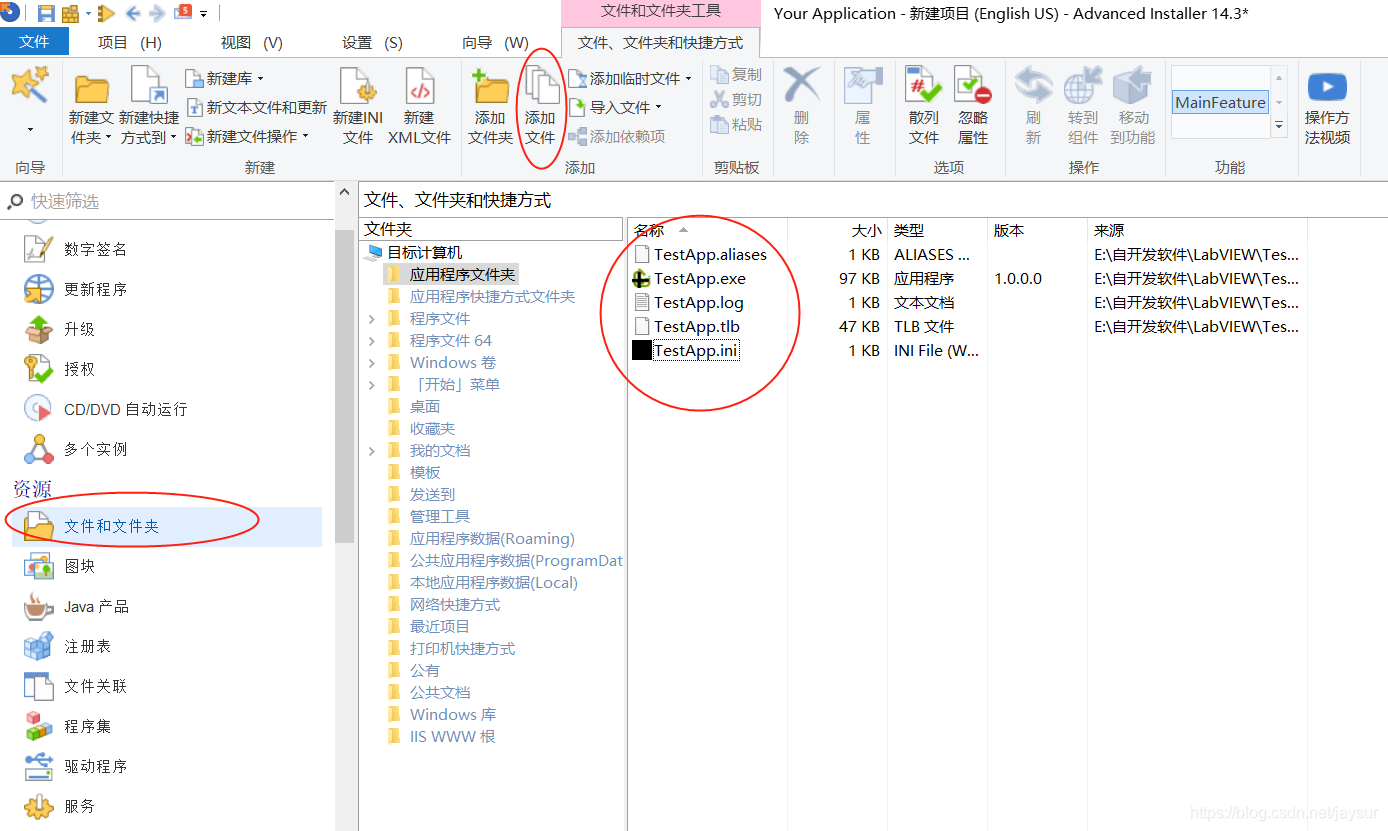Click the Properties (属性) ribbon button

coord(862,106)
